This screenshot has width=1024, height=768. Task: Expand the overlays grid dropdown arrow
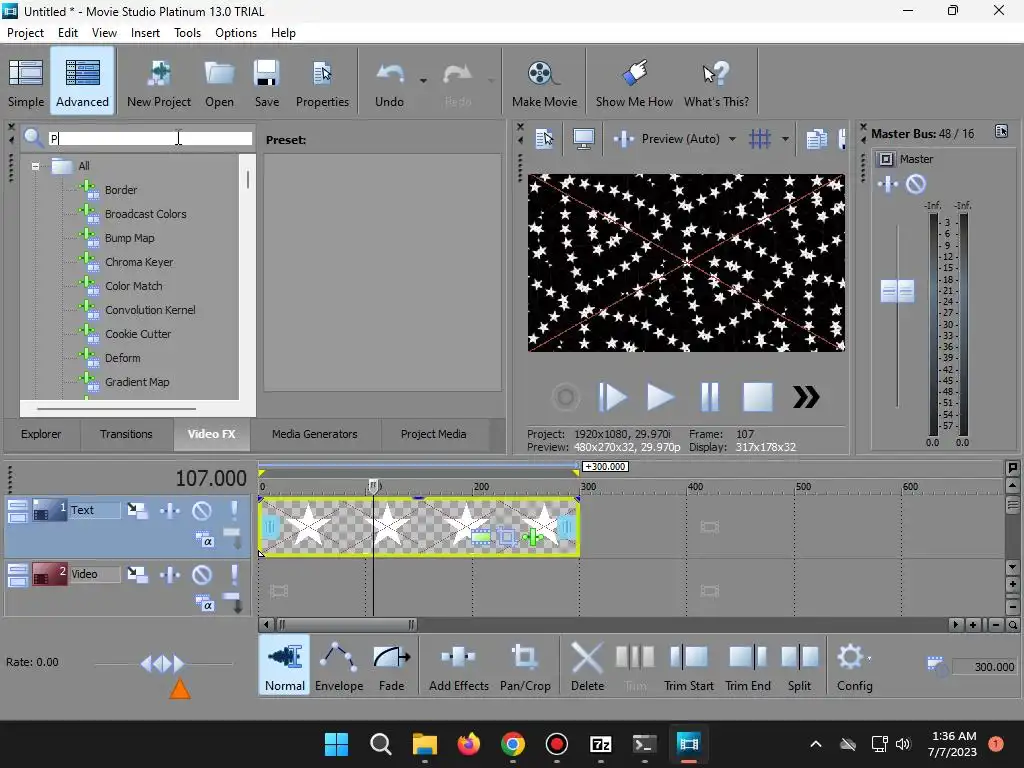point(785,138)
